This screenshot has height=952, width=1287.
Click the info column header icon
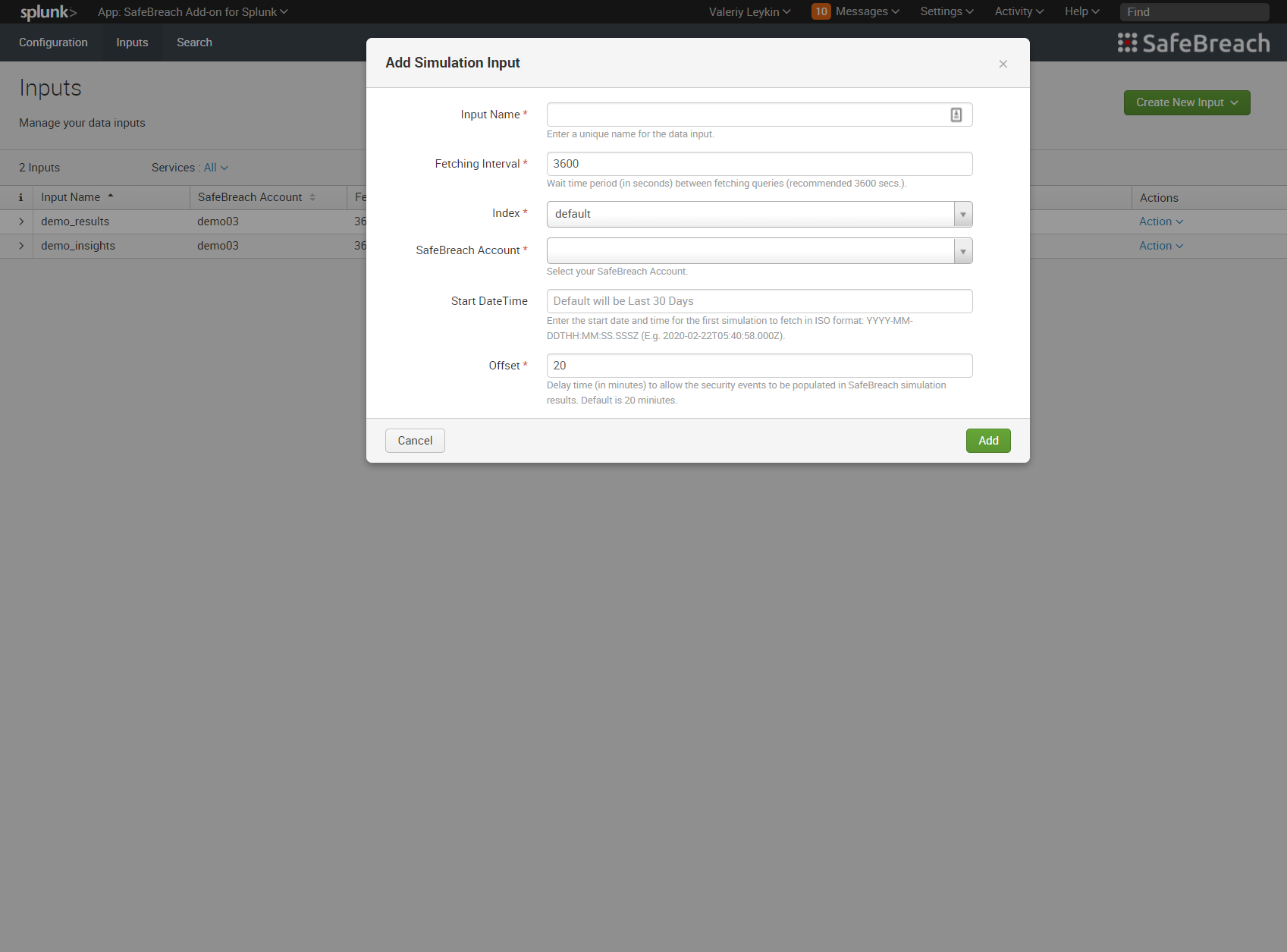pyautogui.click(x=20, y=197)
